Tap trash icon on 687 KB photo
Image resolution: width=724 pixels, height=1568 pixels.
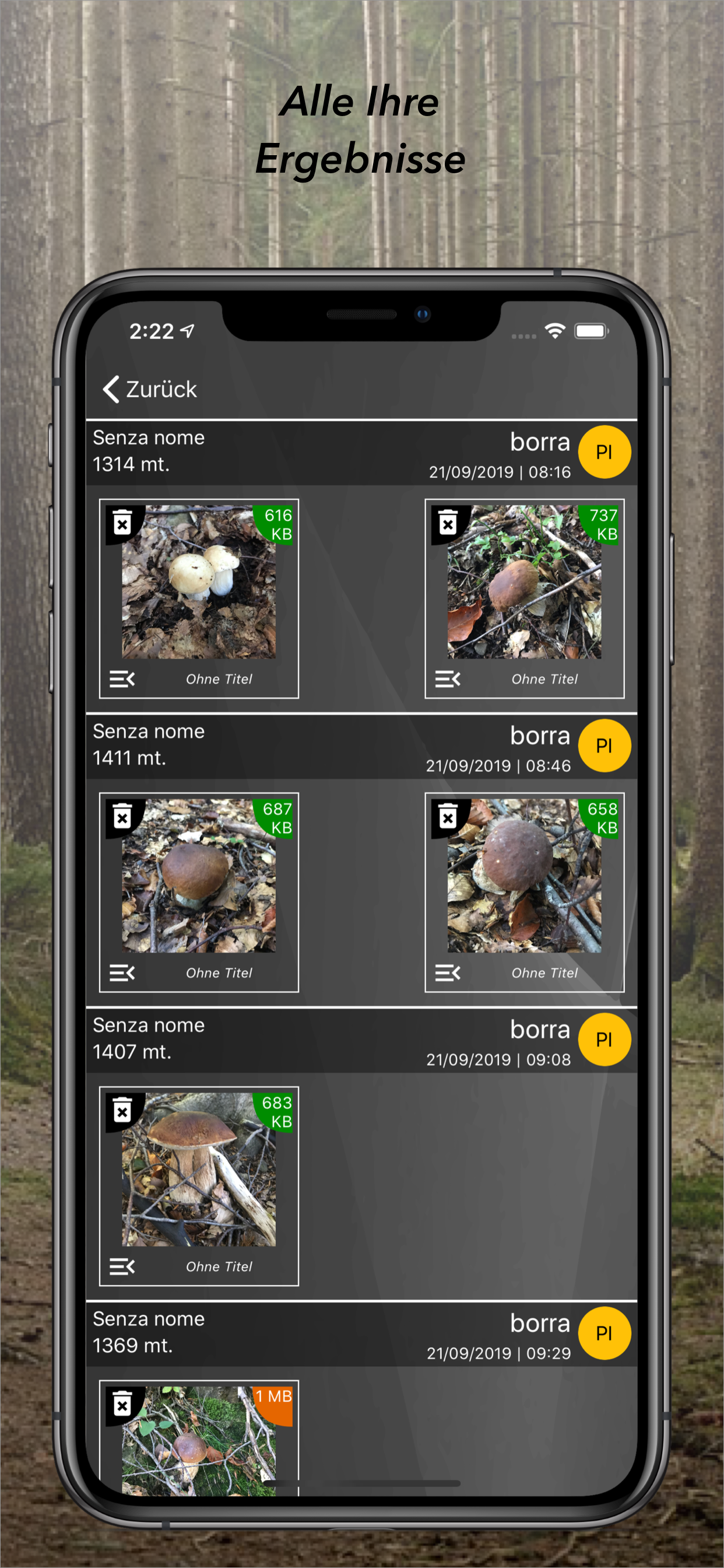tap(122, 816)
